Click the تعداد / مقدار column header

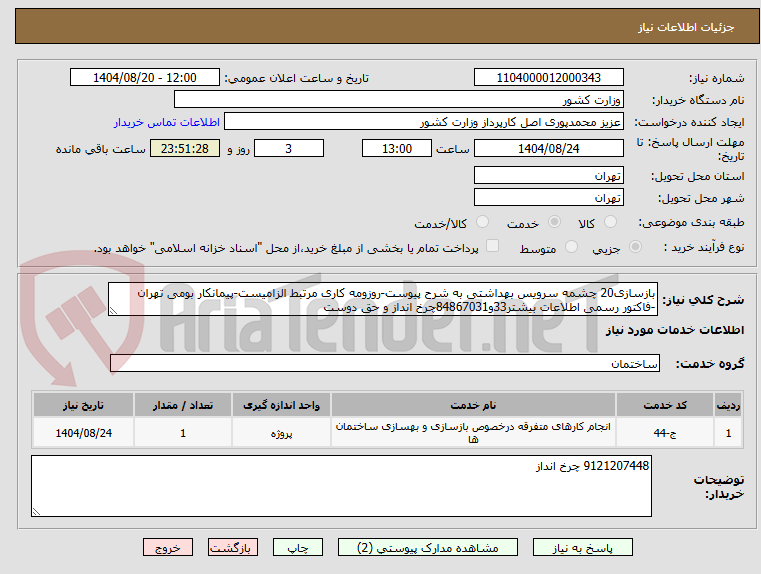(183, 405)
